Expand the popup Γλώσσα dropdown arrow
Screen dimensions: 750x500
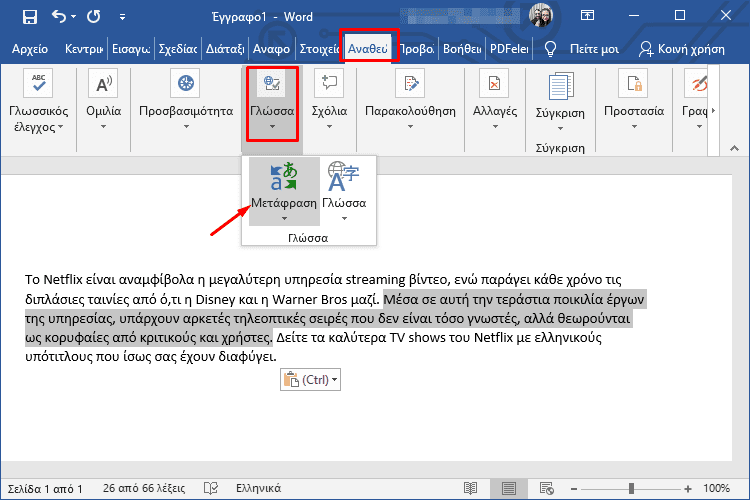344,219
